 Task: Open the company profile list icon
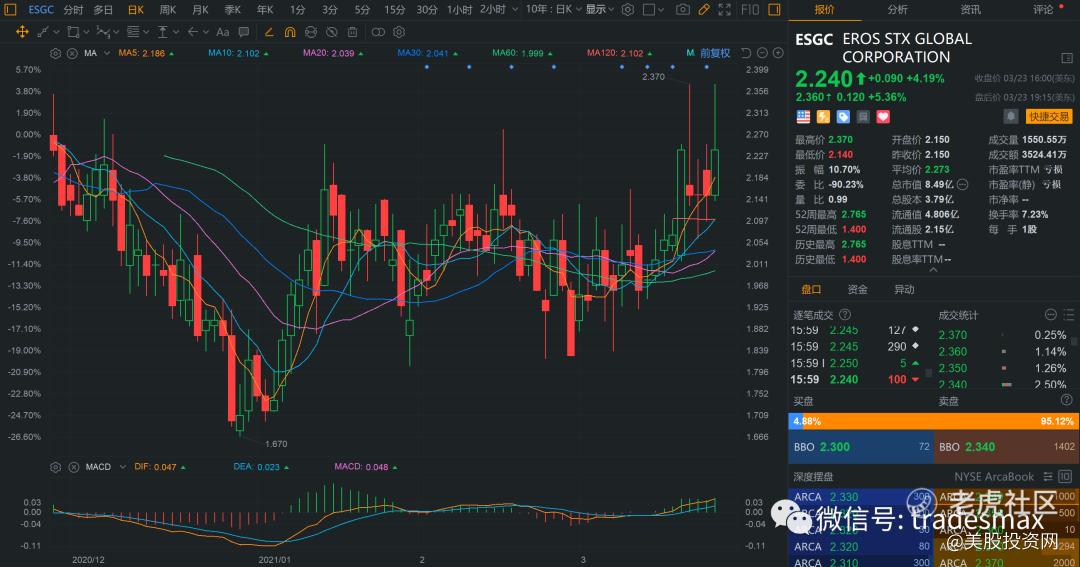pyautogui.click(x=1067, y=58)
